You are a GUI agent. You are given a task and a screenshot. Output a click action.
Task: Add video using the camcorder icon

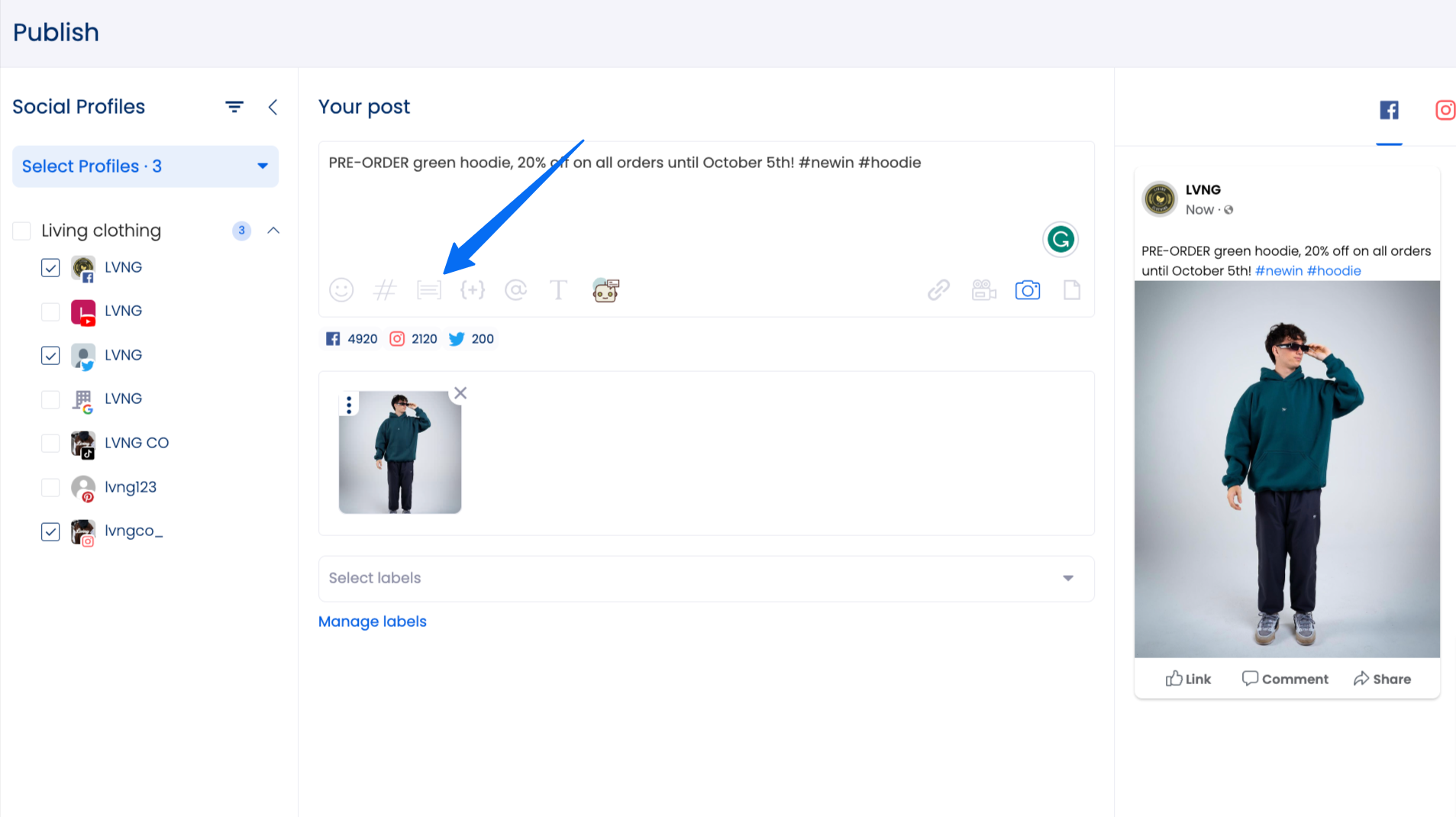[983, 290]
